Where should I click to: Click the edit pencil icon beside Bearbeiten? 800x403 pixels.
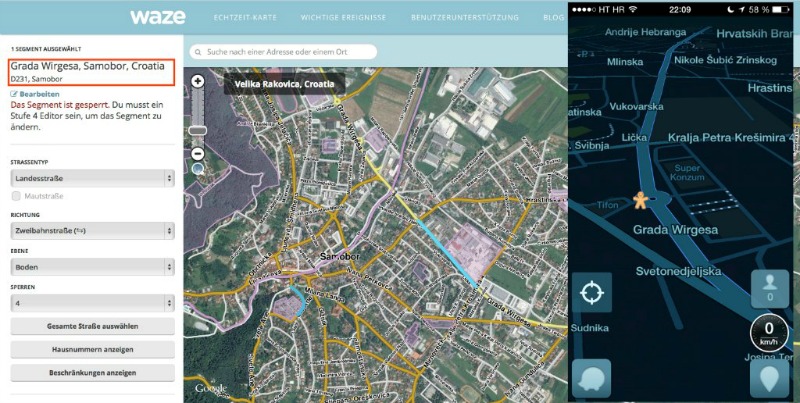click(x=14, y=94)
